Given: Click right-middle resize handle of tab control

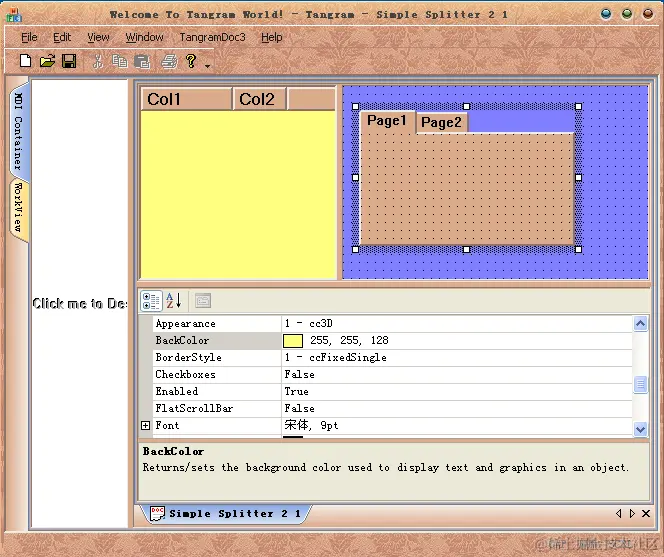Looking at the screenshot, I should coord(578,177).
